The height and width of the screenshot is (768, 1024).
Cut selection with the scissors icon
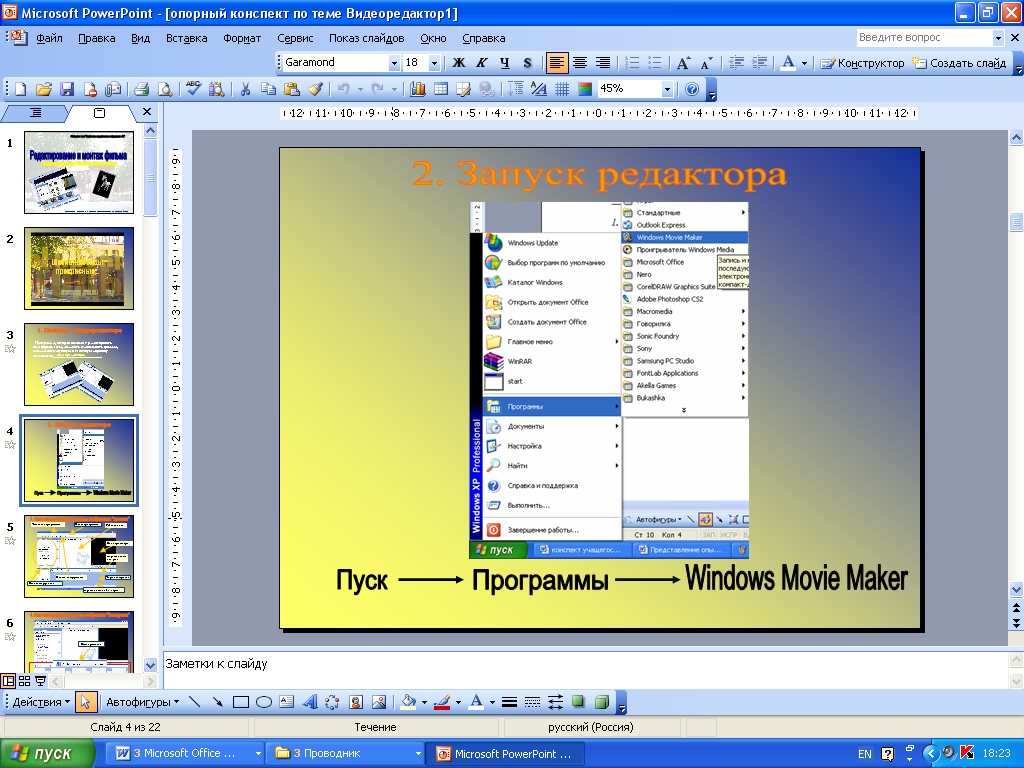246,89
